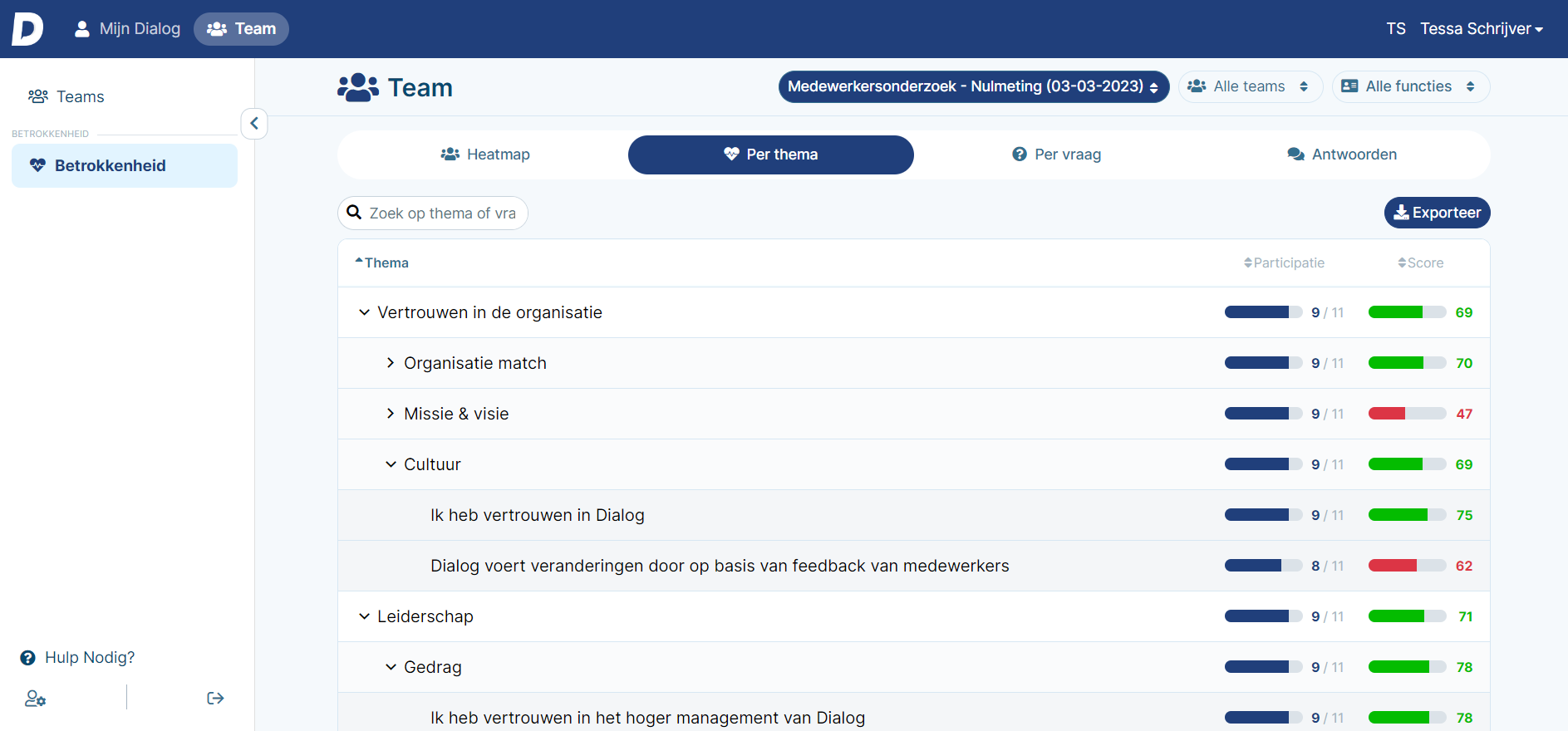Collapse the Vertrouwen in de organisatie theme
Screen dimensions: 1568x731
(x=364, y=312)
